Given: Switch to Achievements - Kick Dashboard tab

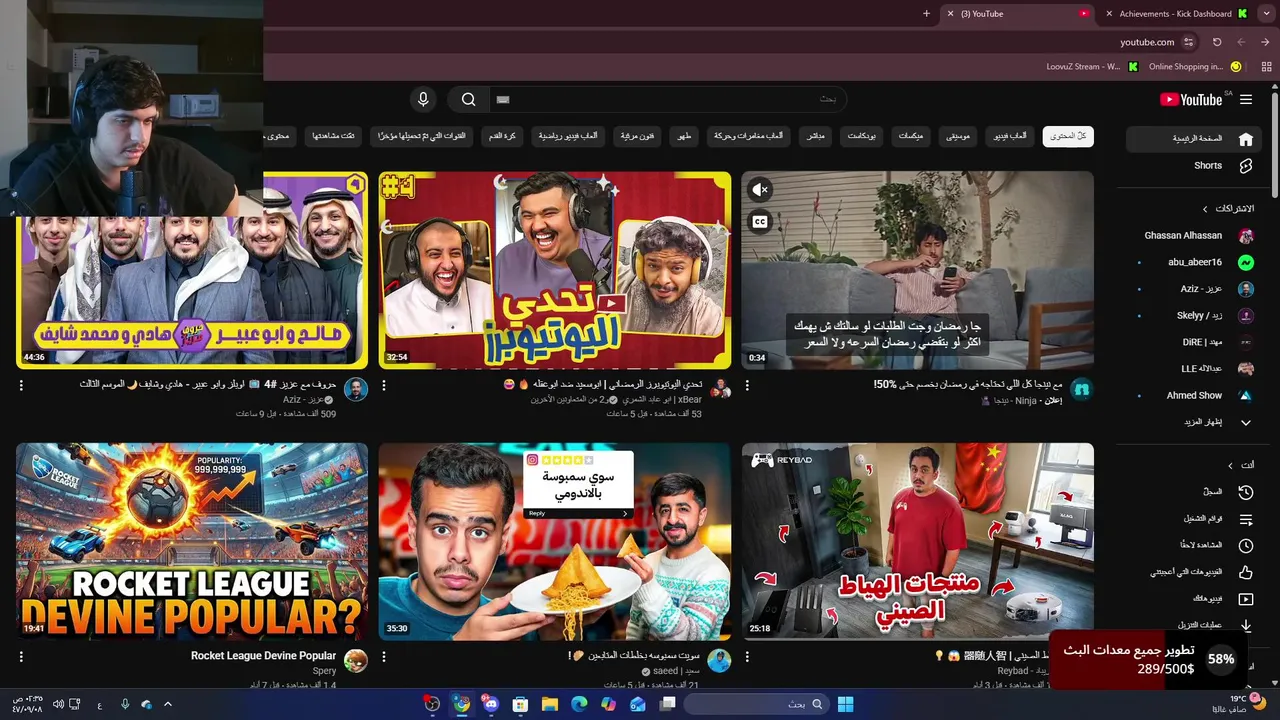Looking at the screenshot, I should pyautogui.click(x=1175, y=14).
